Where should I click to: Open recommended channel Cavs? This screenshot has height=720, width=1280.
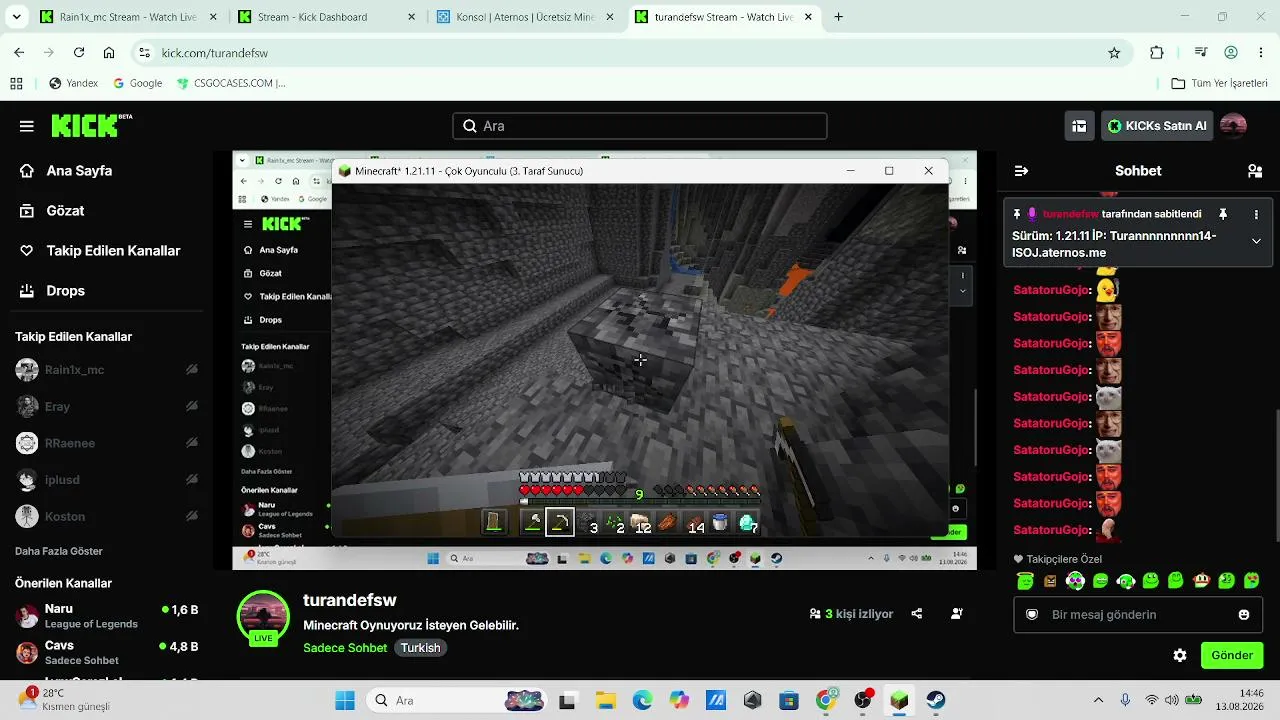(107, 652)
